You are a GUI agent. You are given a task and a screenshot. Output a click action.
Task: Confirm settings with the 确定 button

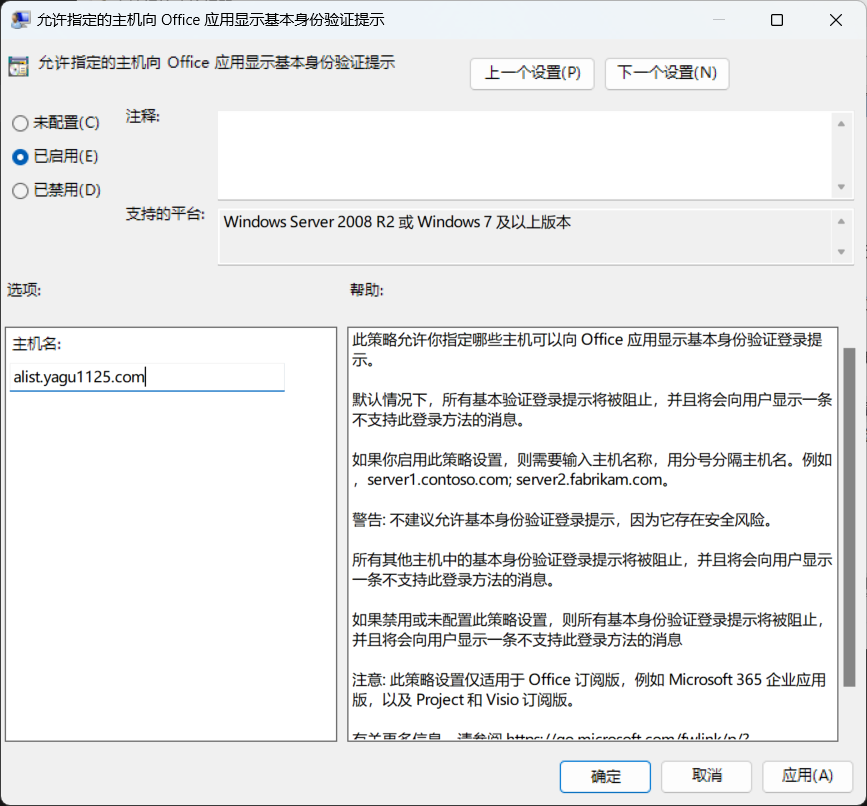(x=605, y=776)
